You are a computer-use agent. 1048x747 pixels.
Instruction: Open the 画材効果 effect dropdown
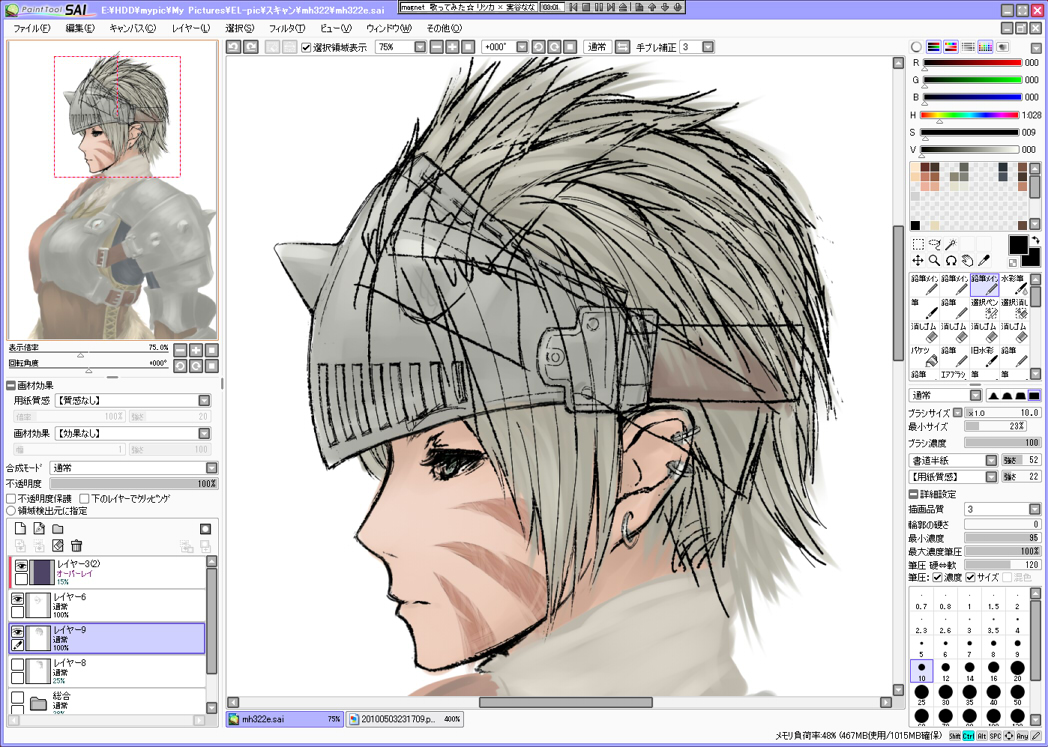205,434
